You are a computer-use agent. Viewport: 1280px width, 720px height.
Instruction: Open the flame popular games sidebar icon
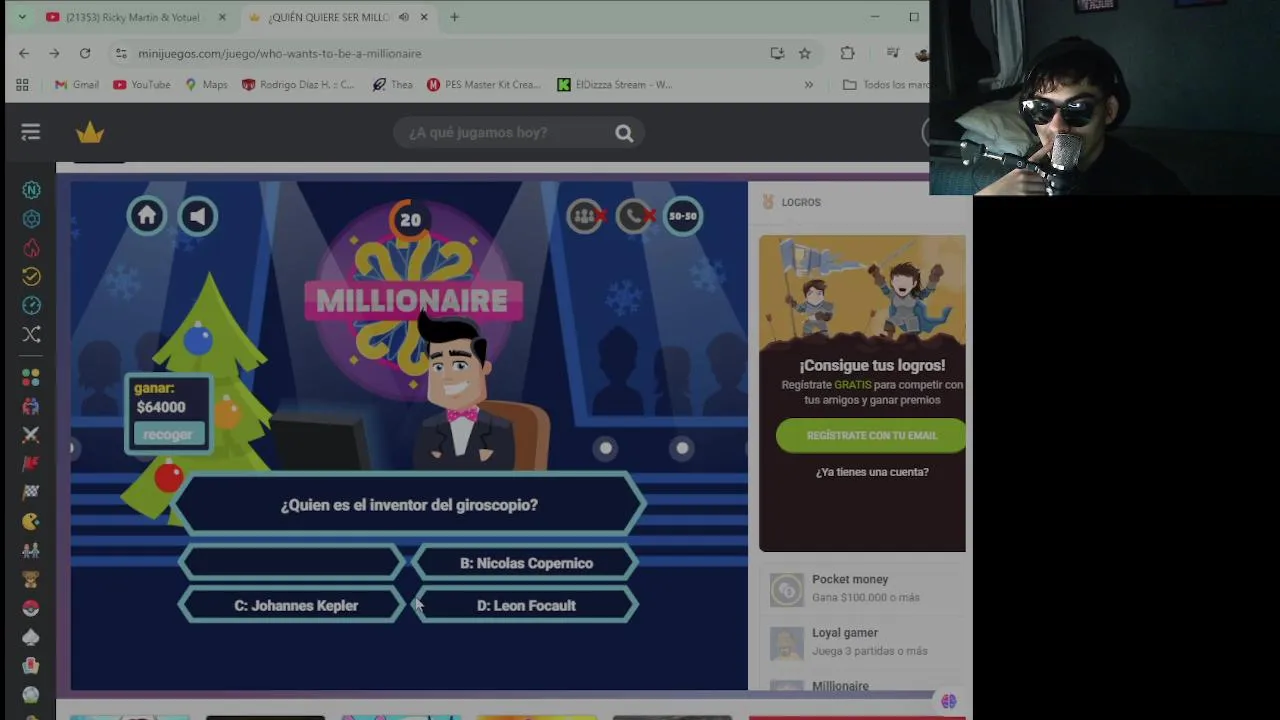click(x=31, y=248)
